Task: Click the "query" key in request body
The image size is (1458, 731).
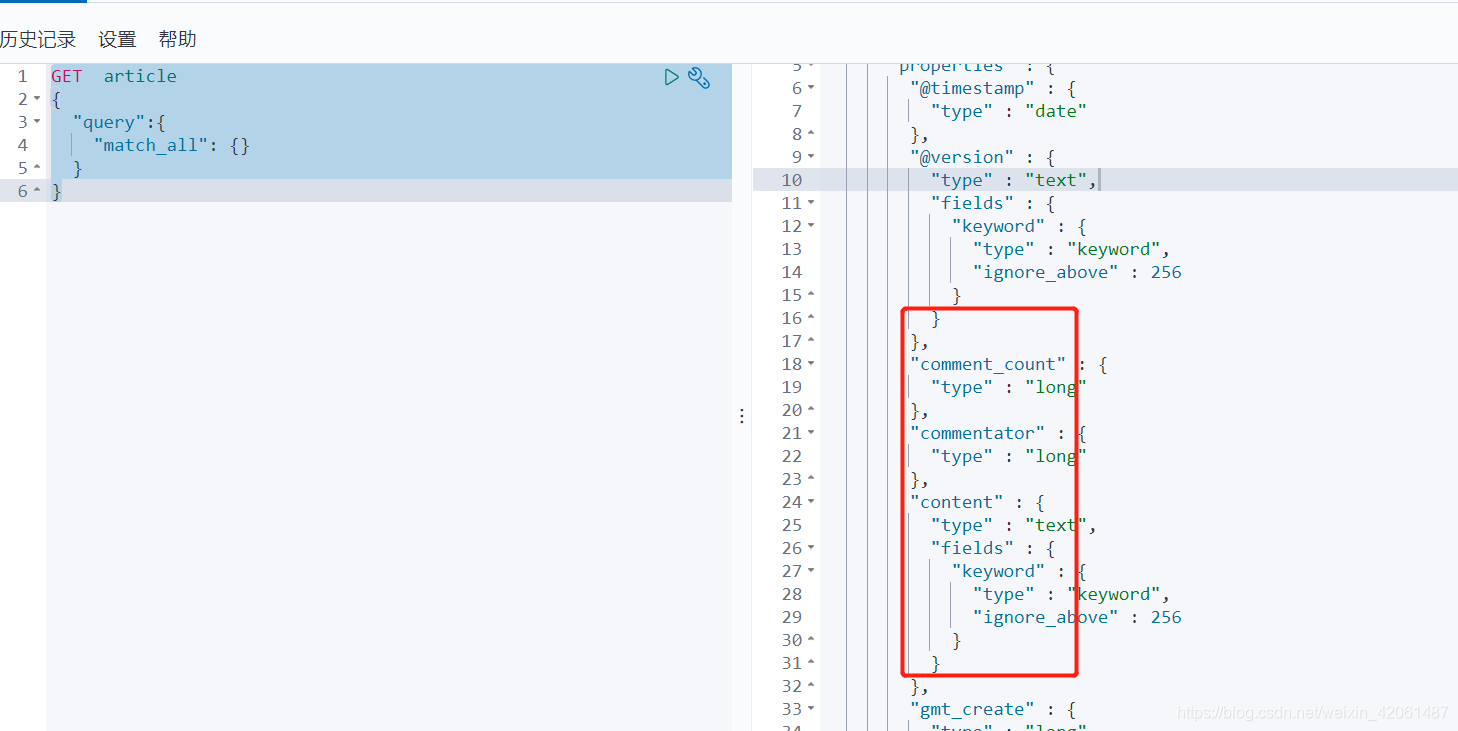Action: point(109,122)
